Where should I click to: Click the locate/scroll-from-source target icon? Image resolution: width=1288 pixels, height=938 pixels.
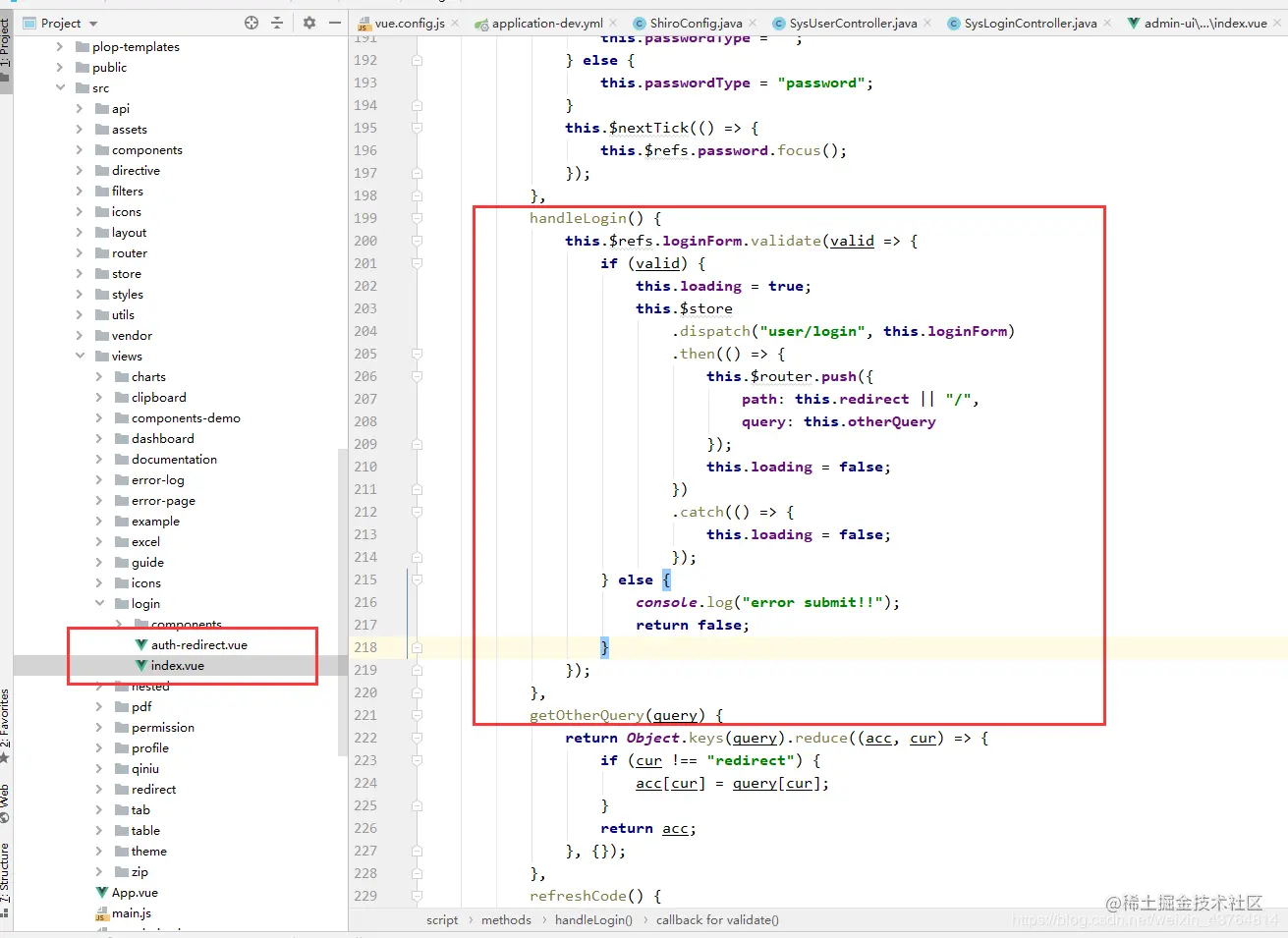point(252,23)
